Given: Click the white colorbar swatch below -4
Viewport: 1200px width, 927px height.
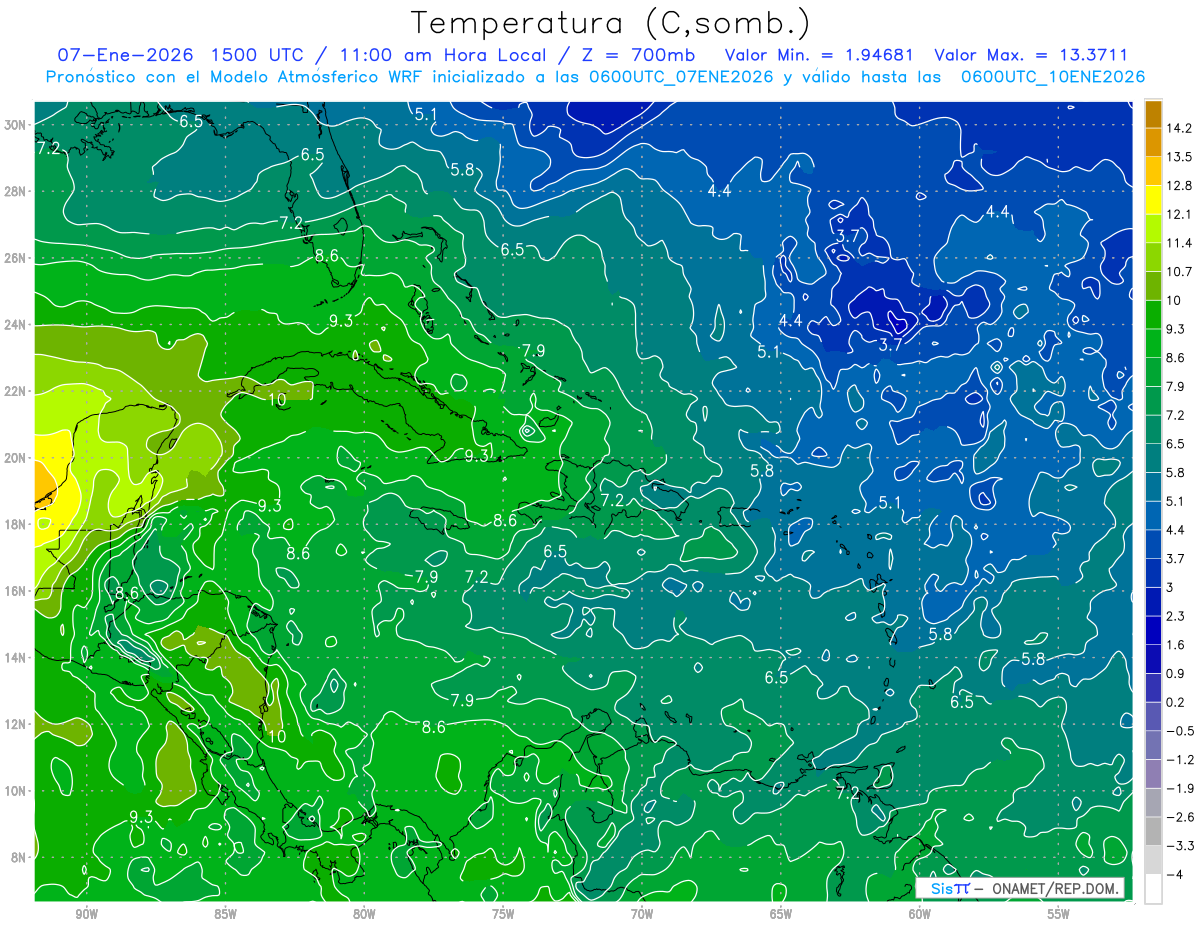Looking at the screenshot, I should [1153, 888].
